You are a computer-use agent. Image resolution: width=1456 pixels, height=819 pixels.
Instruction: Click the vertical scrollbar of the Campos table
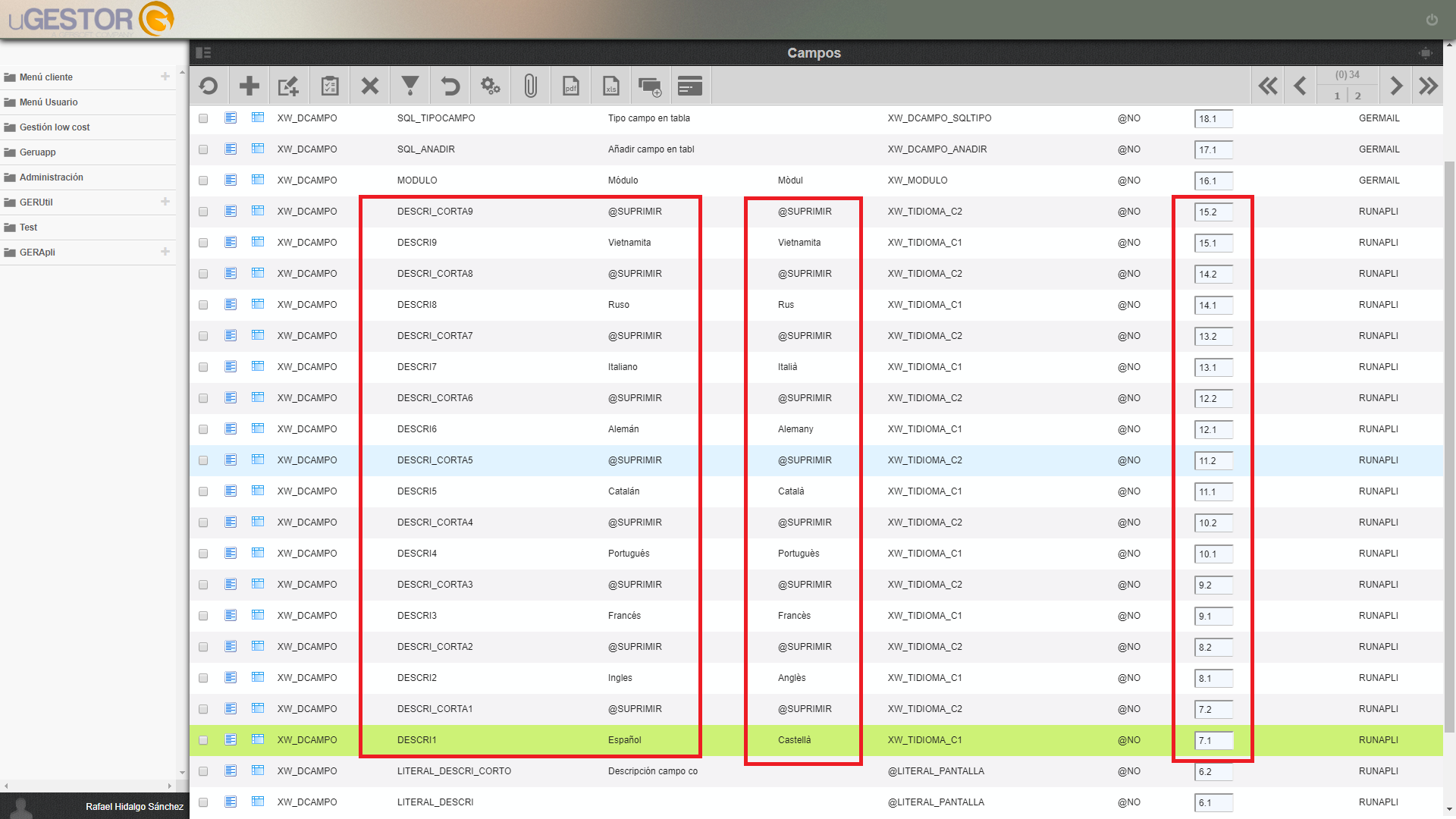click(x=1449, y=447)
